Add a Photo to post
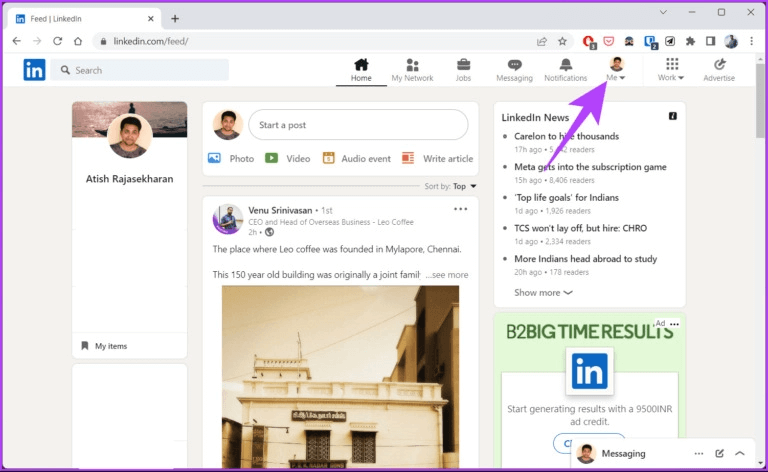The height and width of the screenshot is (472, 768). [231, 158]
